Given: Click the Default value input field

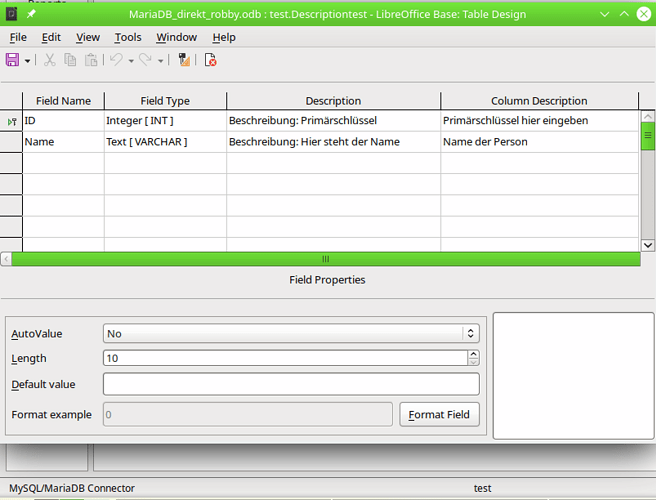Looking at the screenshot, I should click(x=291, y=384).
